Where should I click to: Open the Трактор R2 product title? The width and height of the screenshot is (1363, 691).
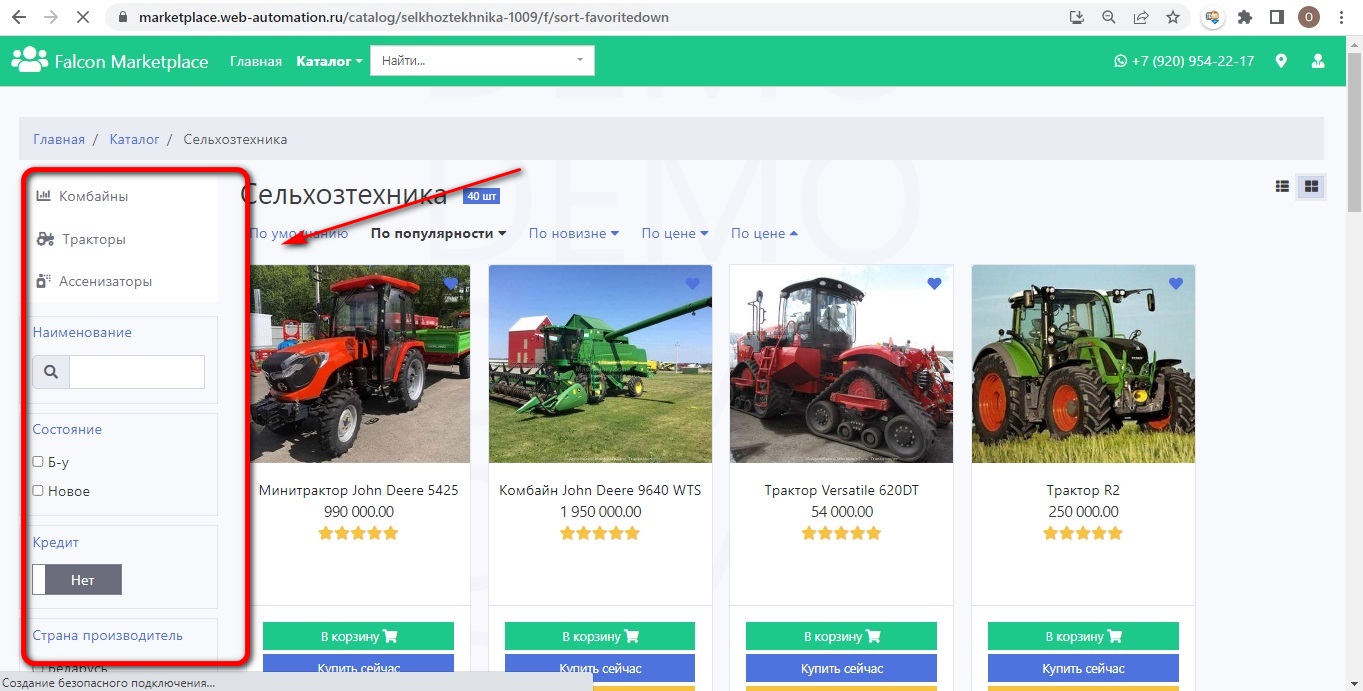pyautogui.click(x=1083, y=490)
